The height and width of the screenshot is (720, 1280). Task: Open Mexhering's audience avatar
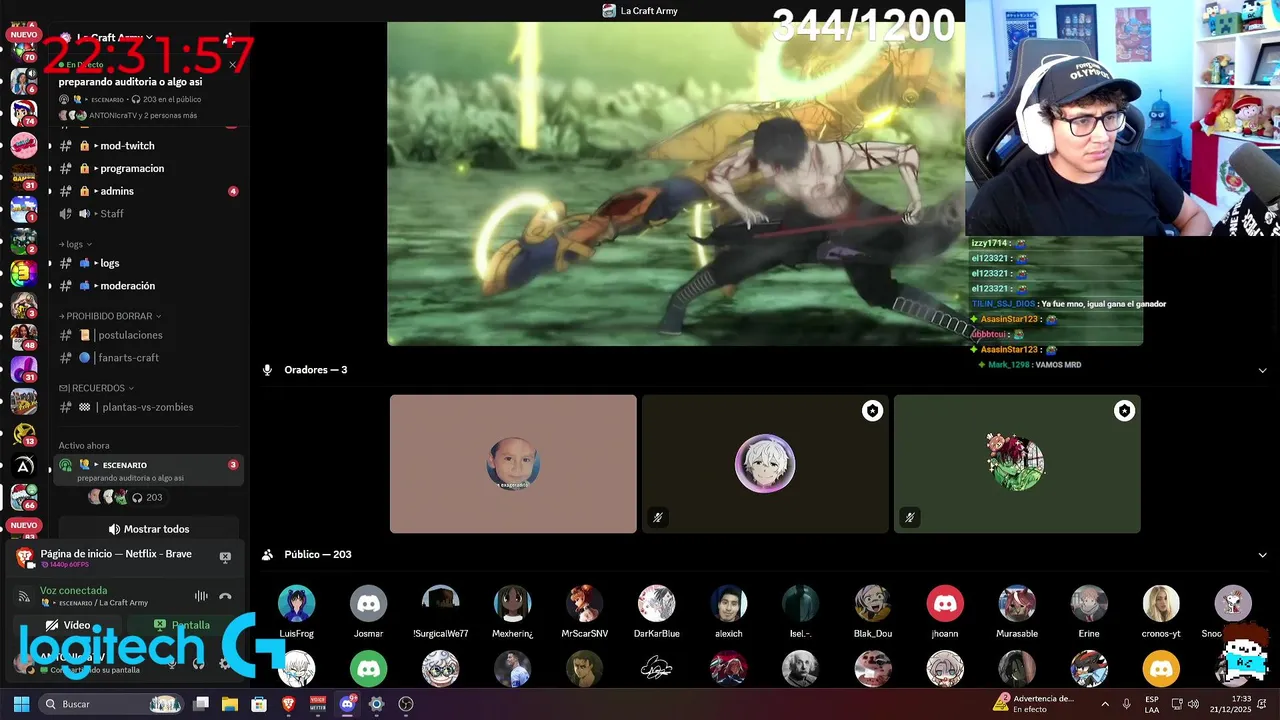[512, 603]
